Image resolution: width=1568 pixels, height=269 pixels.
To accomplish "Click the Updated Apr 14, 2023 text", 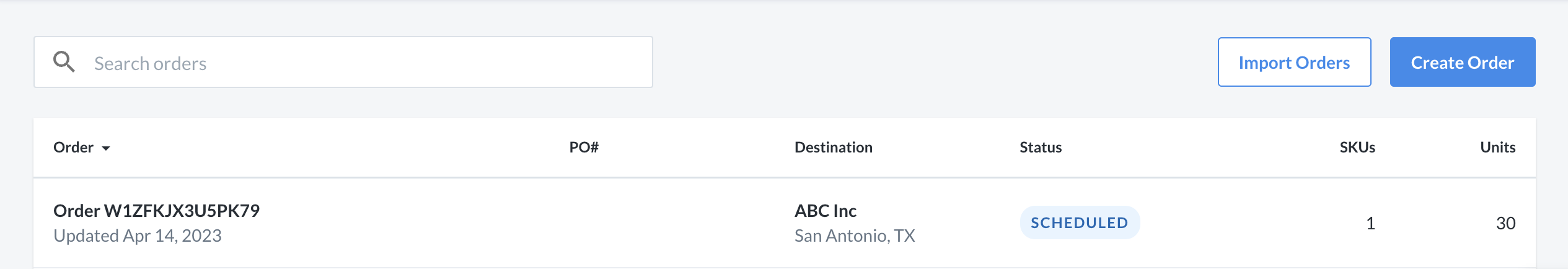I will (138, 236).
